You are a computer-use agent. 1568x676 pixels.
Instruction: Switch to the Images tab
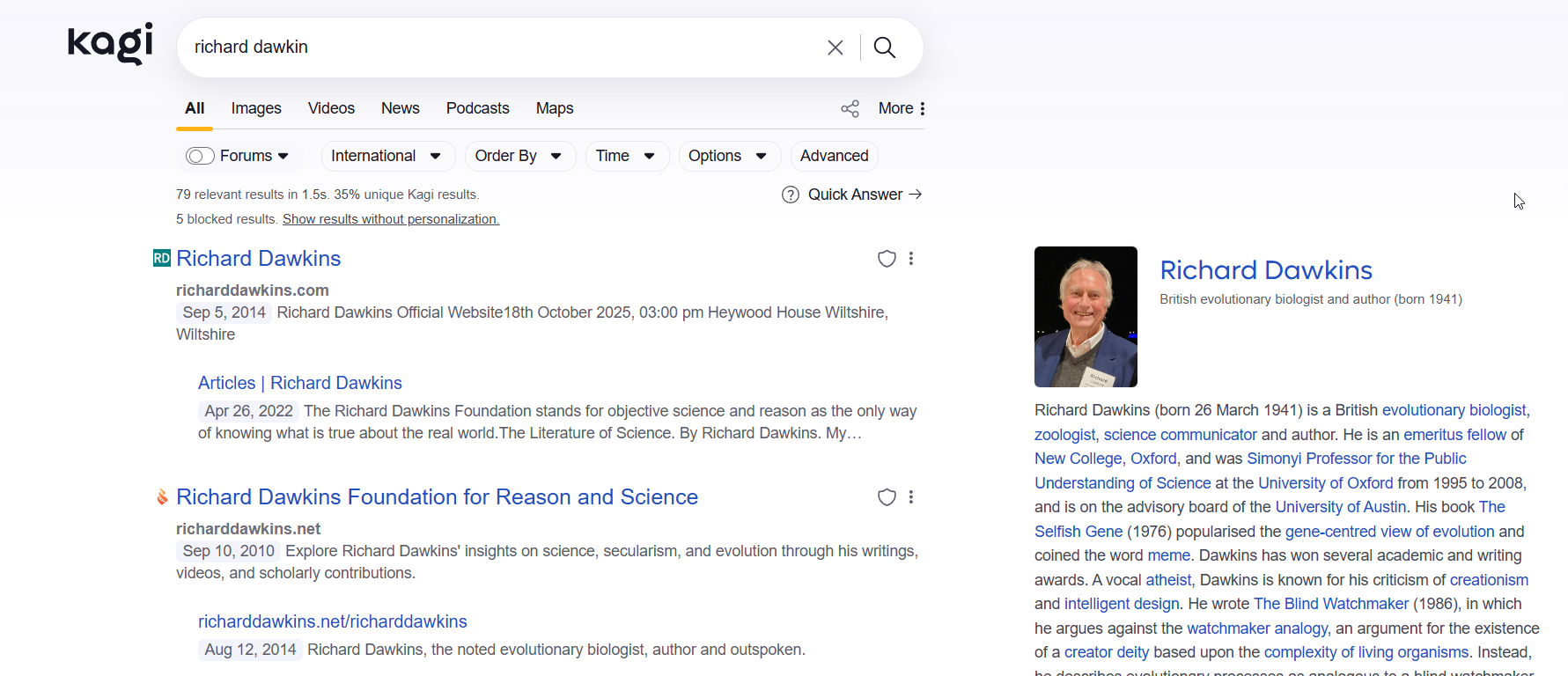tap(256, 108)
